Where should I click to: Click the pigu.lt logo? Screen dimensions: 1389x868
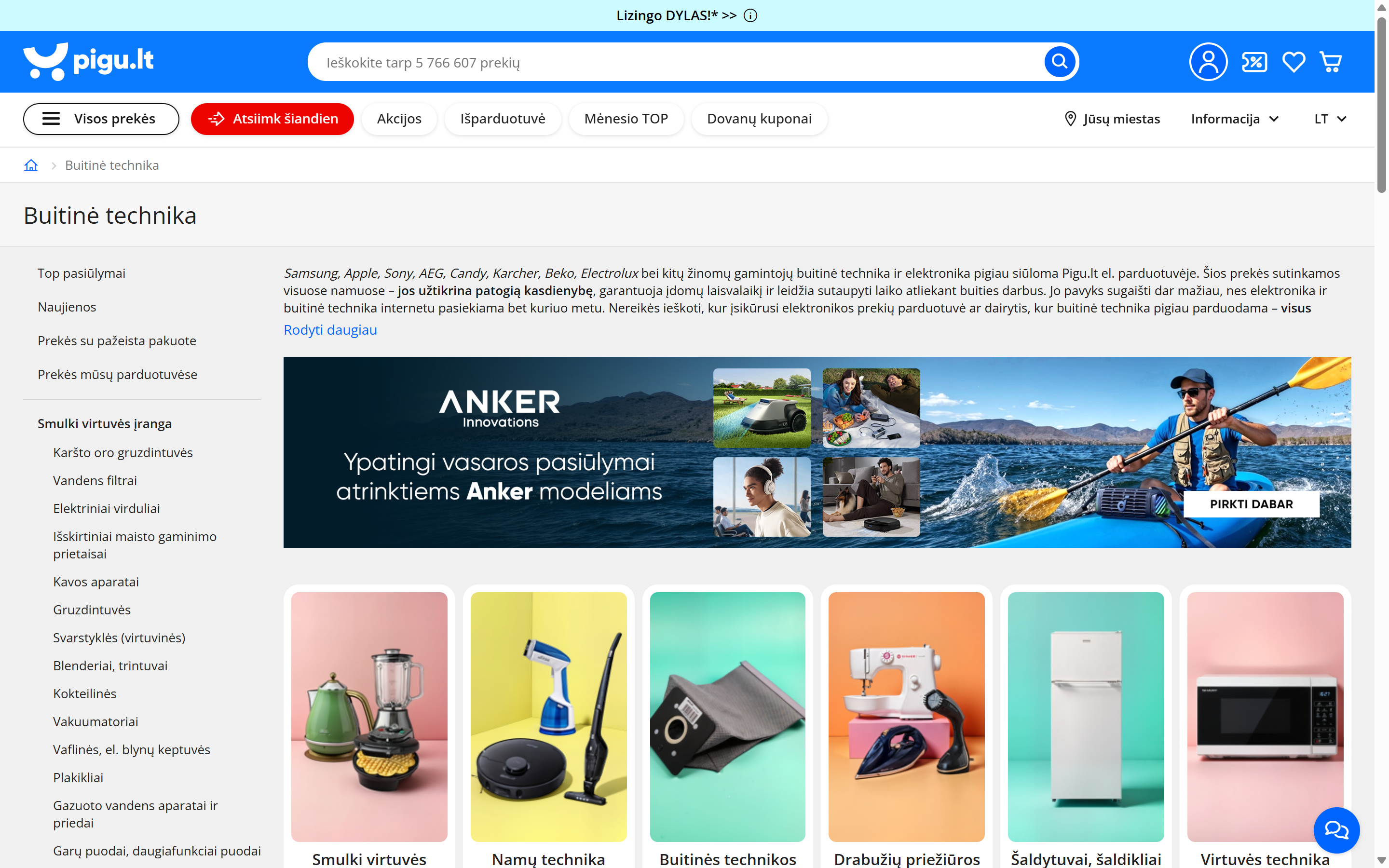tap(88, 61)
